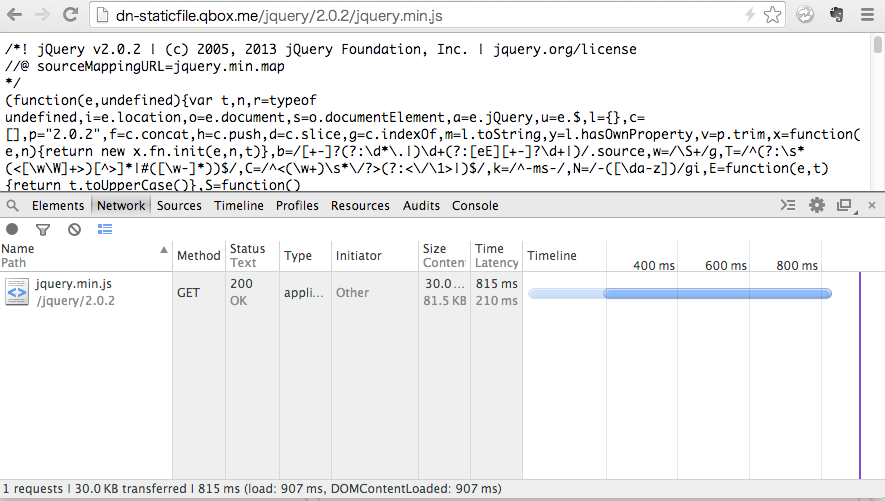
Task: Sort by the Method column header
Action: (x=199, y=256)
